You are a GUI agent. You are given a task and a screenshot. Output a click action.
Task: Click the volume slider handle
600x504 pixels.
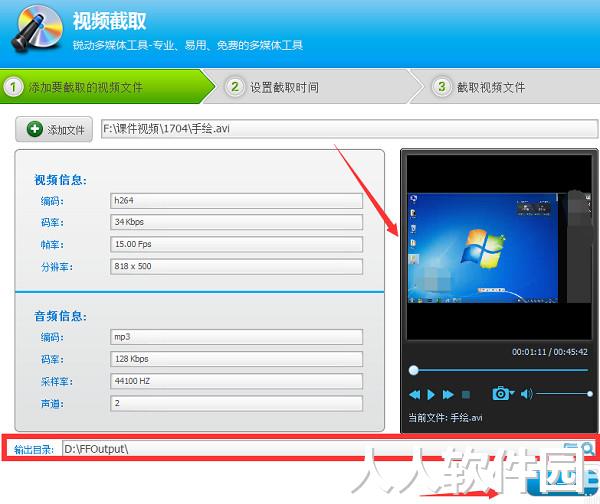[x=590, y=394]
